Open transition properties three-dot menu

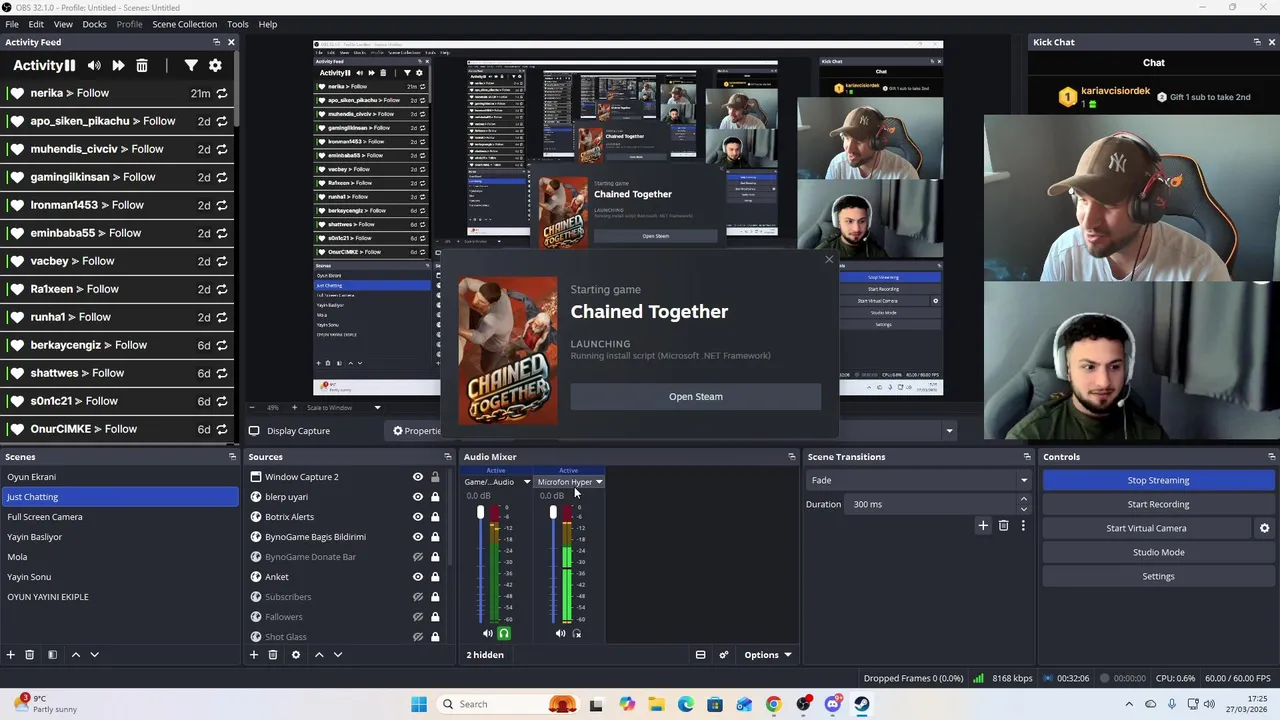point(1023,526)
